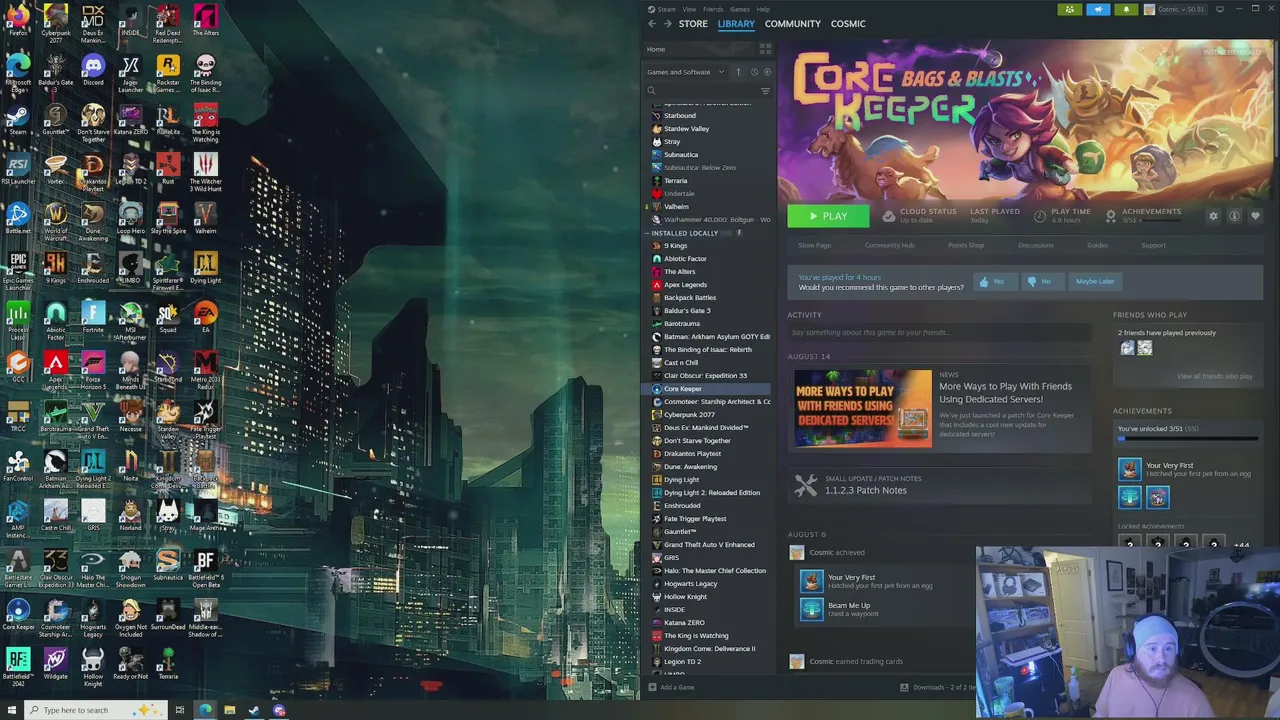
Task: Click achievements unlocked progress bar
Action: click(1187, 438)
